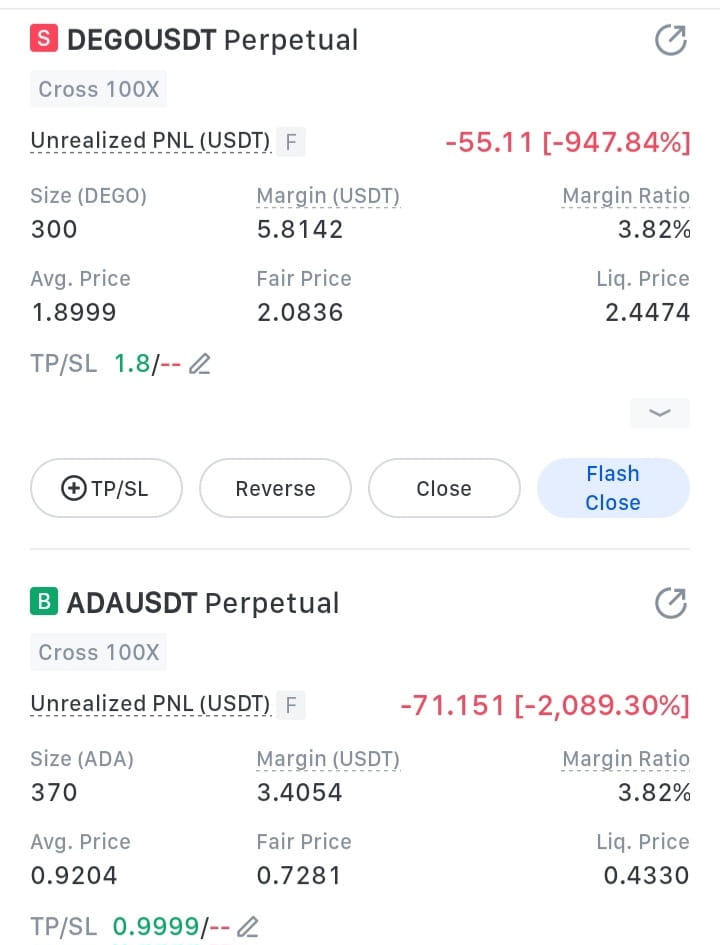Open Cross 100X leverage setting for DEGOUSDT
The height and width of the screenshot is (945, 720).
tap(98, 89)
